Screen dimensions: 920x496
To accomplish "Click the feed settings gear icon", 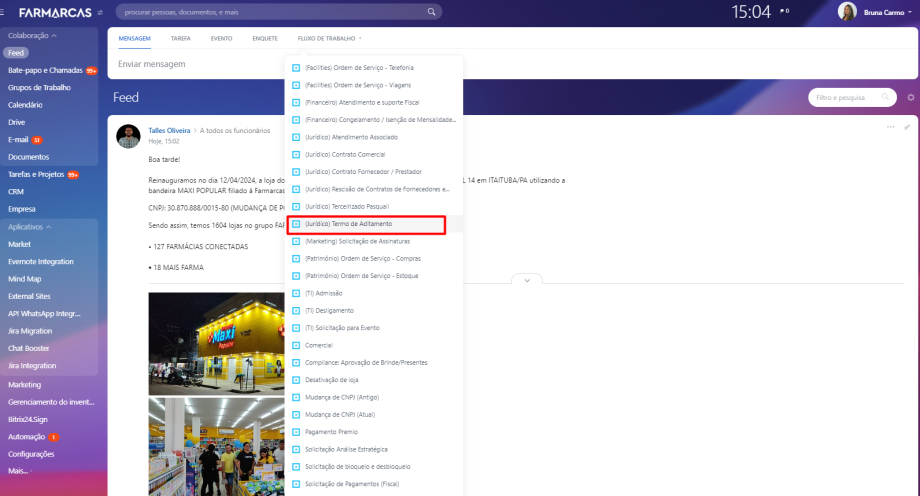I will point(910,98).
